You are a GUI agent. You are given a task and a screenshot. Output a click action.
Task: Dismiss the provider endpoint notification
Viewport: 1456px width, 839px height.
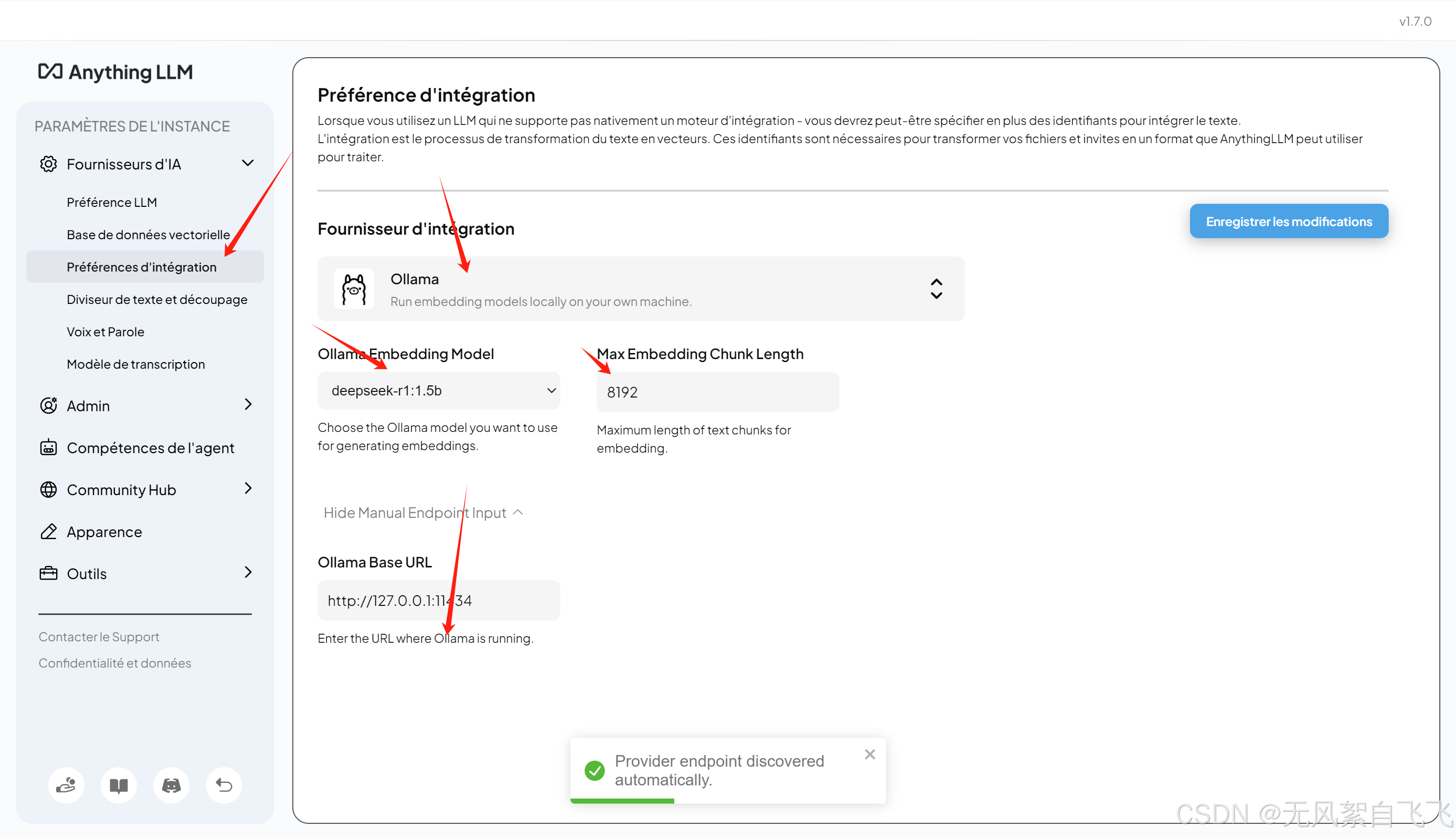pos(869,755)
